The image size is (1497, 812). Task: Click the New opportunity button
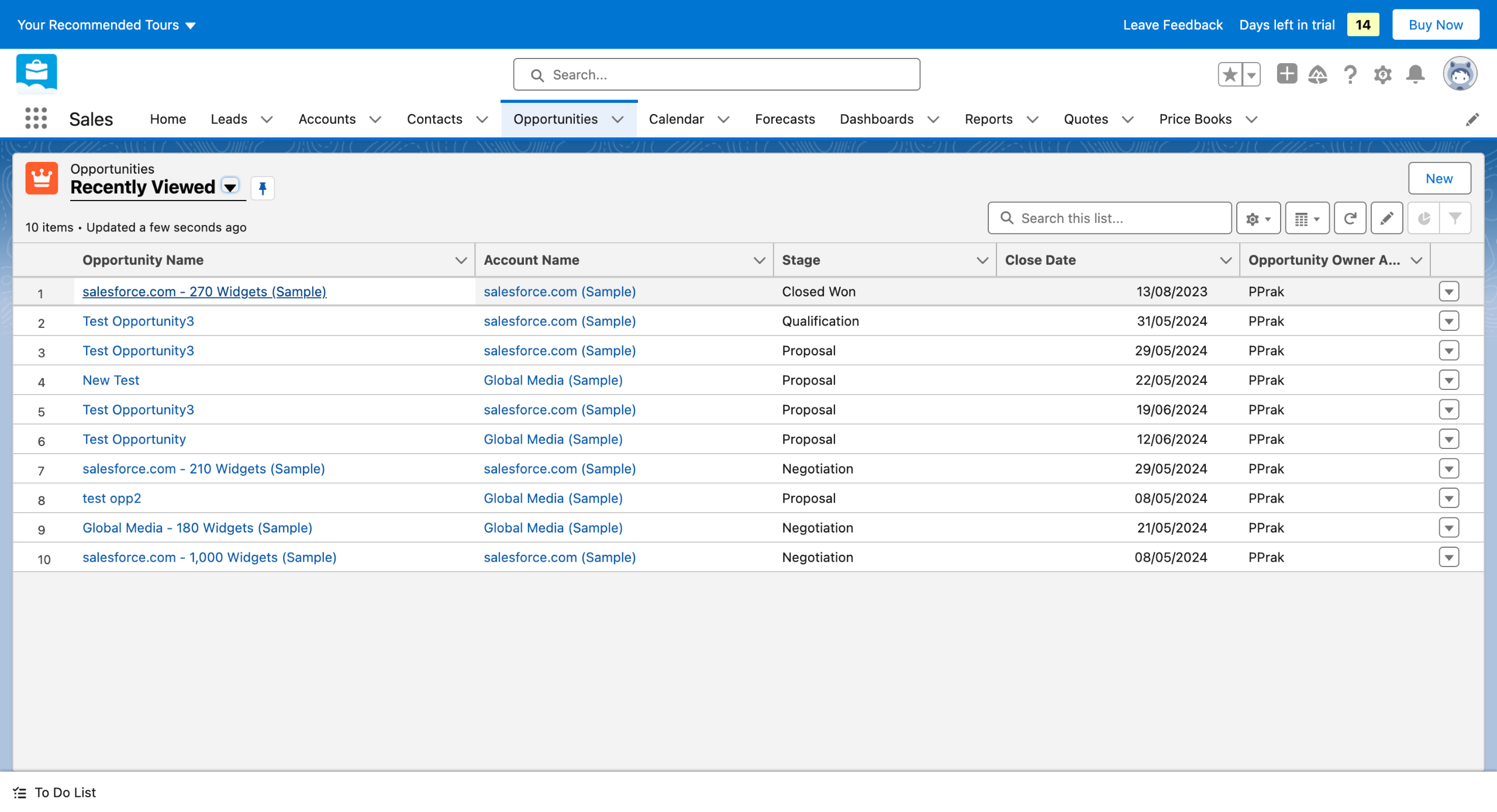pos(1439,178)
